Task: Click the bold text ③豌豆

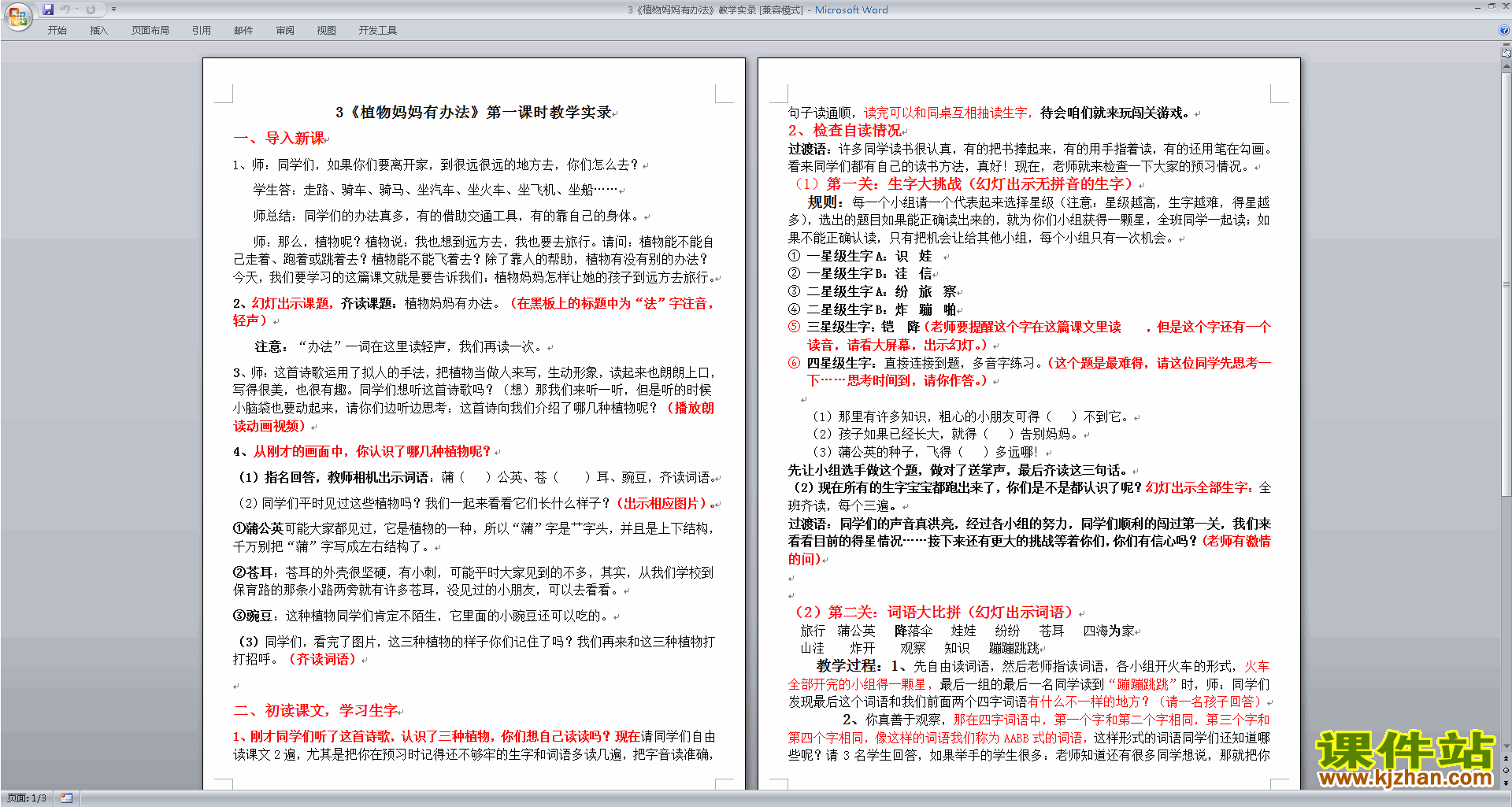Action: [x=252, y=616]
